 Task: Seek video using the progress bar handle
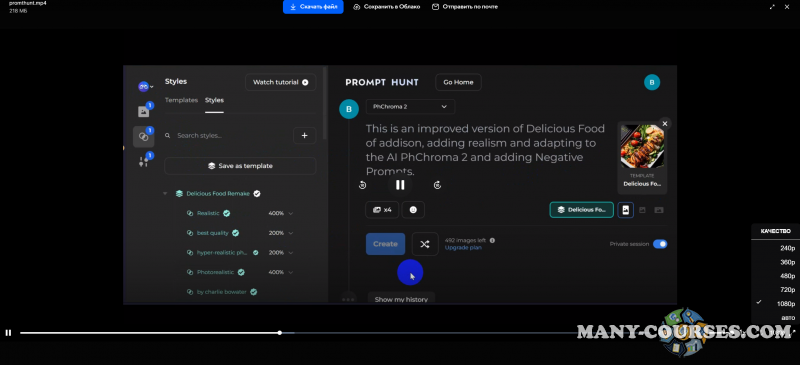pos(280,333)
